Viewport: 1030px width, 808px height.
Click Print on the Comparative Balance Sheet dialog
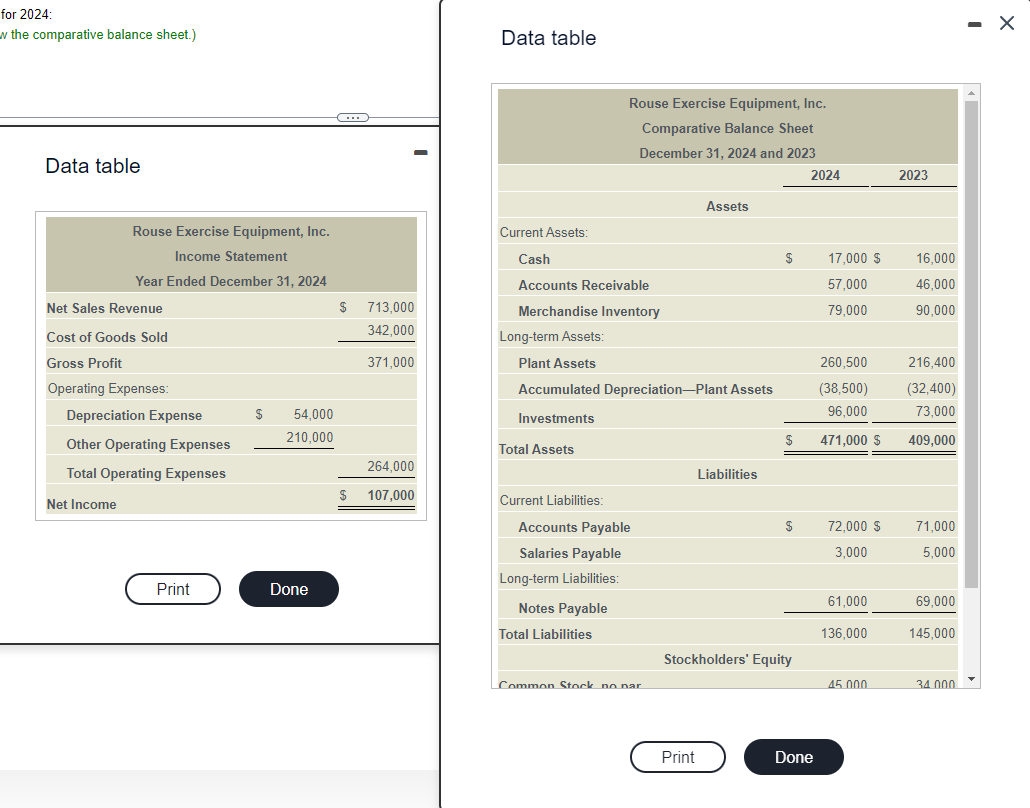(x=677, y=757)
